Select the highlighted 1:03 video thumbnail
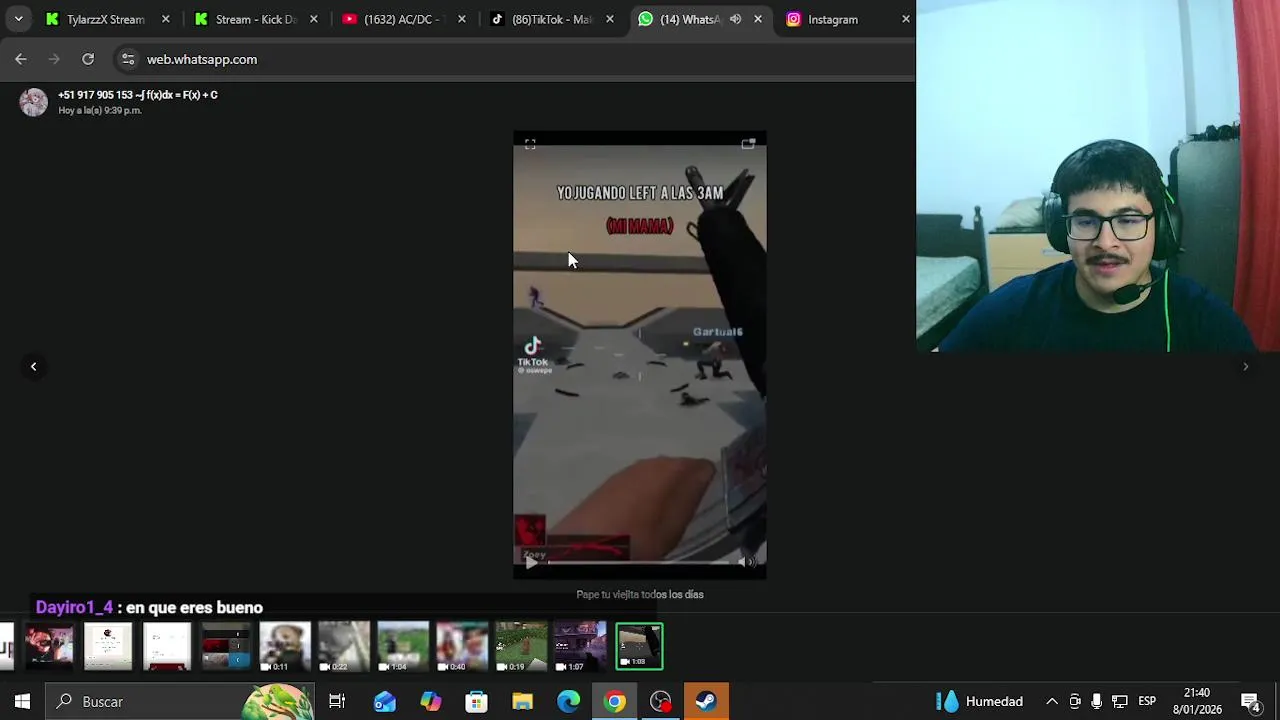The width and height of the screenshot is (1280, 720). coord(639,646)
